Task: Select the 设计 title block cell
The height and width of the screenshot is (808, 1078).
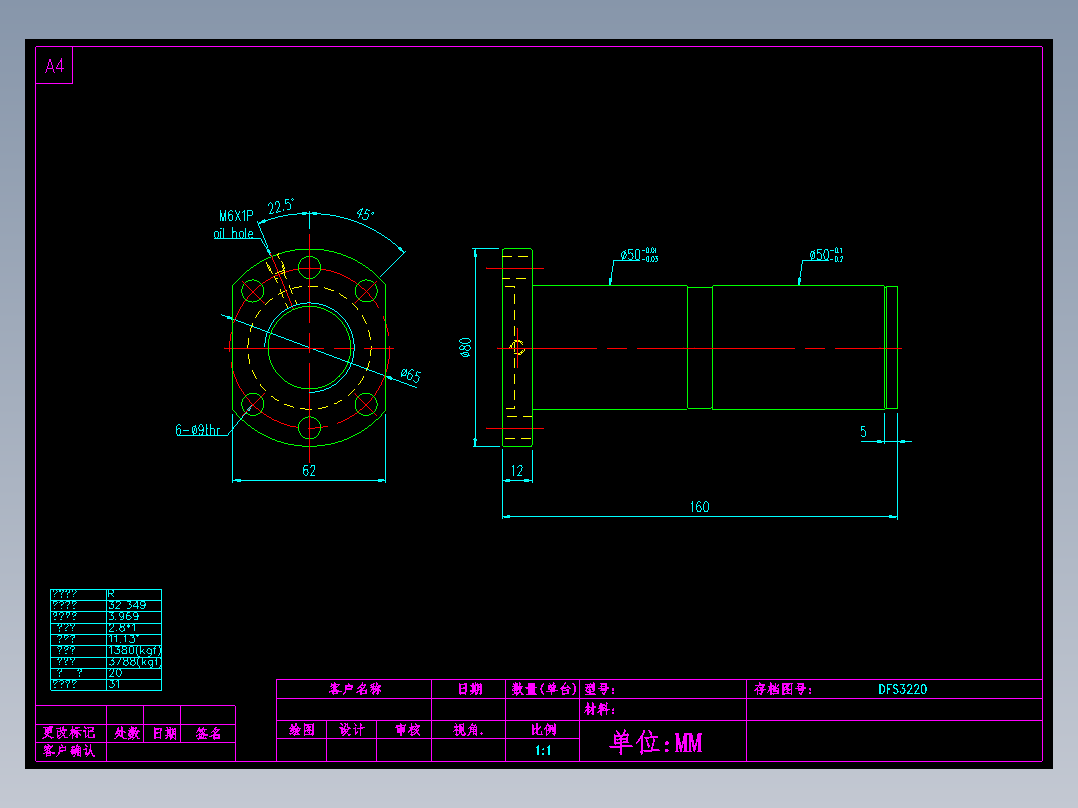Action: pyautogui.click(x=352, y=730)
